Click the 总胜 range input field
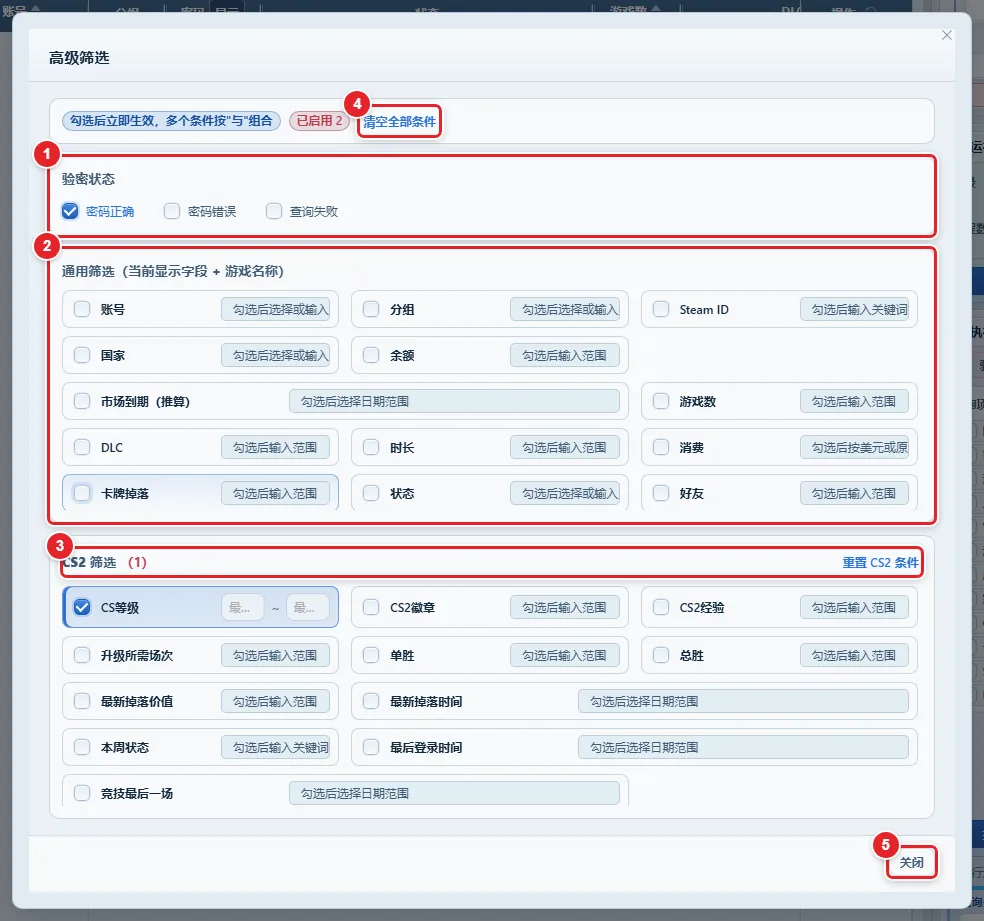This screenshot has height=921, width=984. pos(854,656)
